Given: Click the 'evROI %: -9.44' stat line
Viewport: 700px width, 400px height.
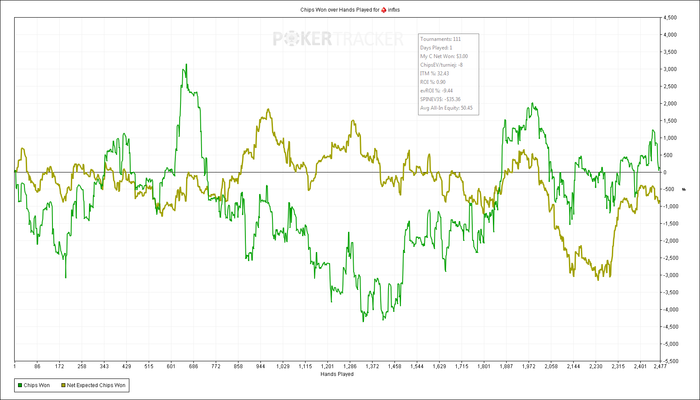Looking at the screenshot, I should pyautogui.click(x=436, y=91).
